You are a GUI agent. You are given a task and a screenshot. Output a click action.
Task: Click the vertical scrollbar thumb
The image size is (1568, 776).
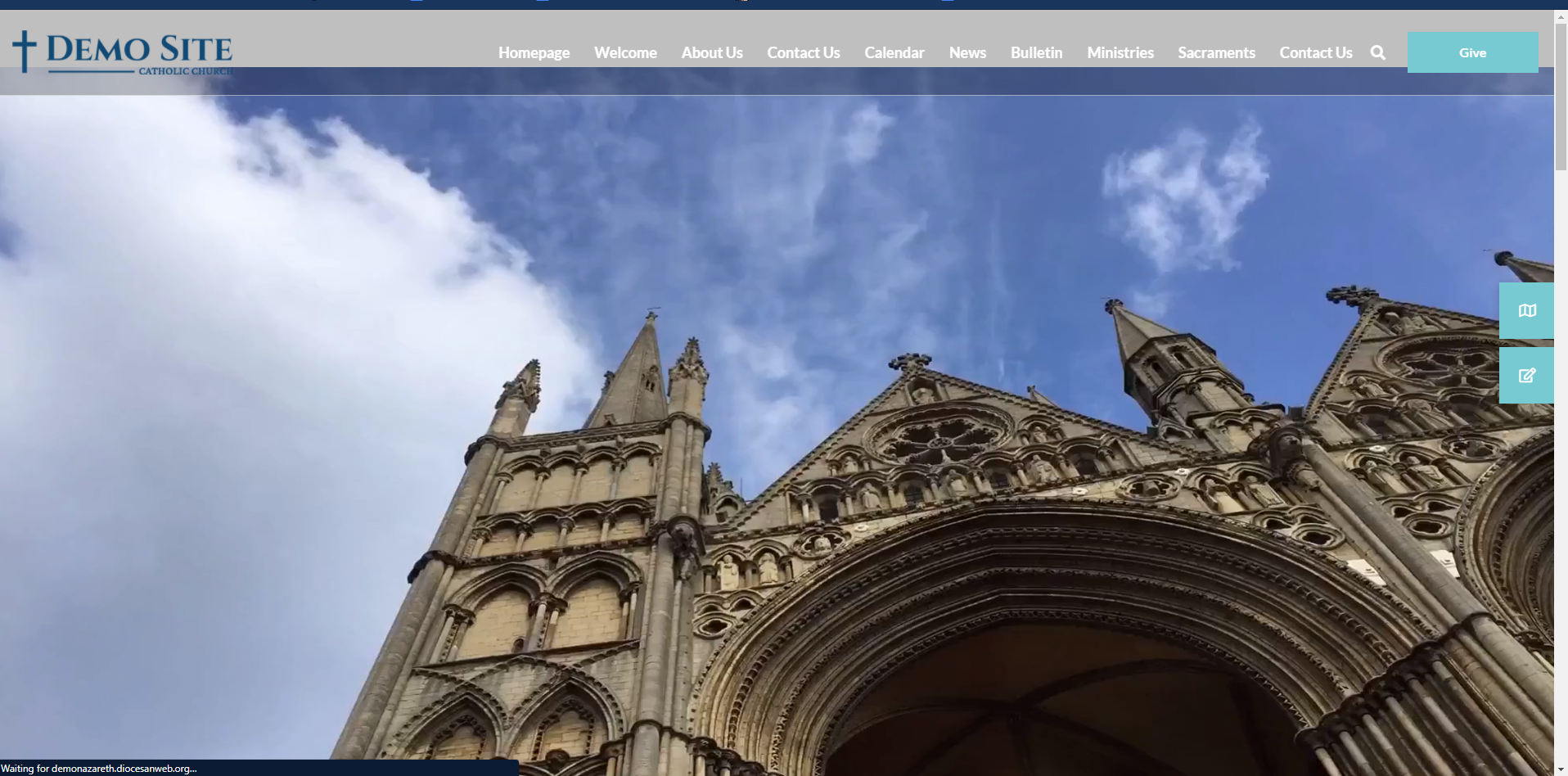point(1561,90)
